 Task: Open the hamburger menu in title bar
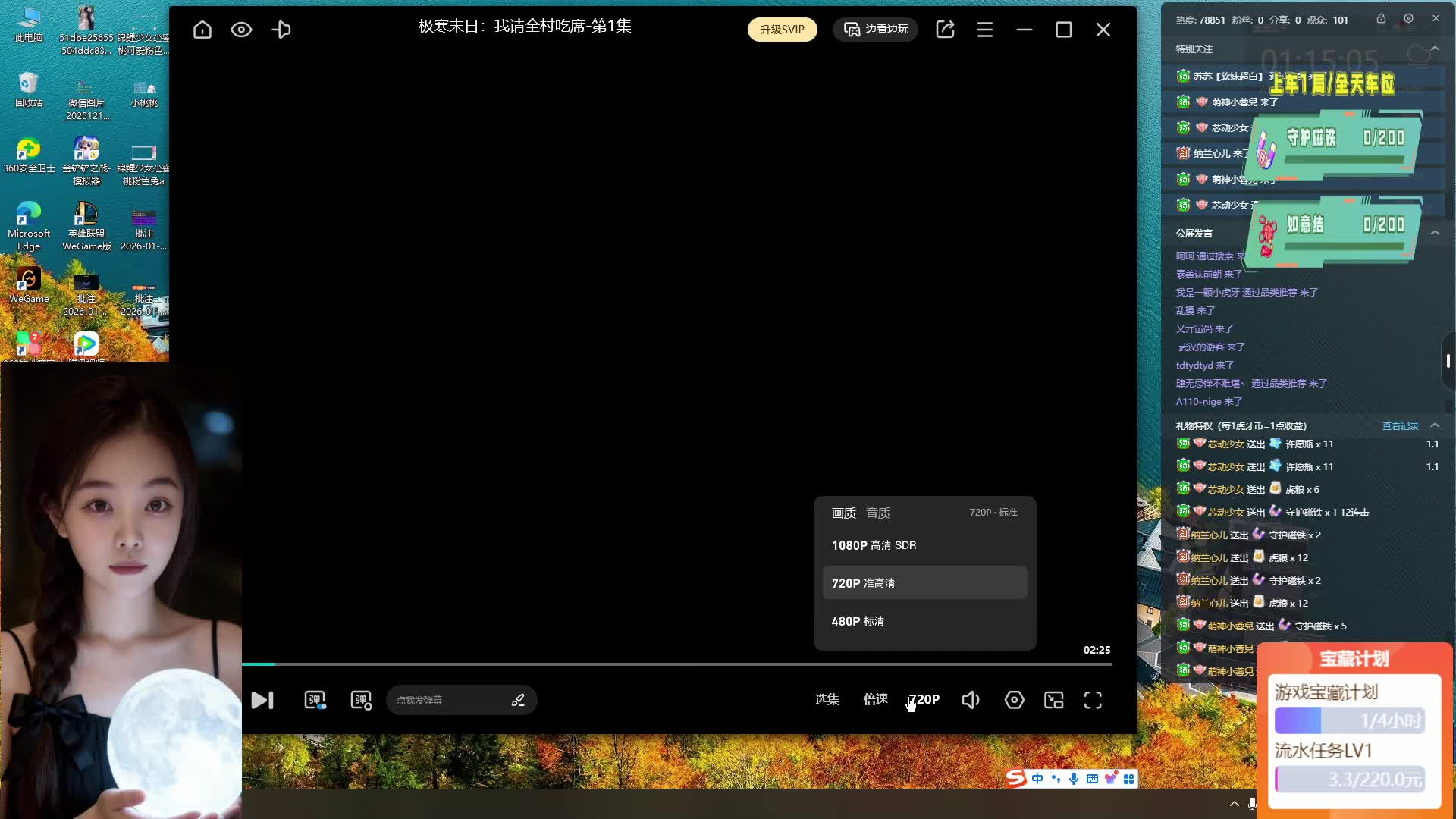[984, 30]
